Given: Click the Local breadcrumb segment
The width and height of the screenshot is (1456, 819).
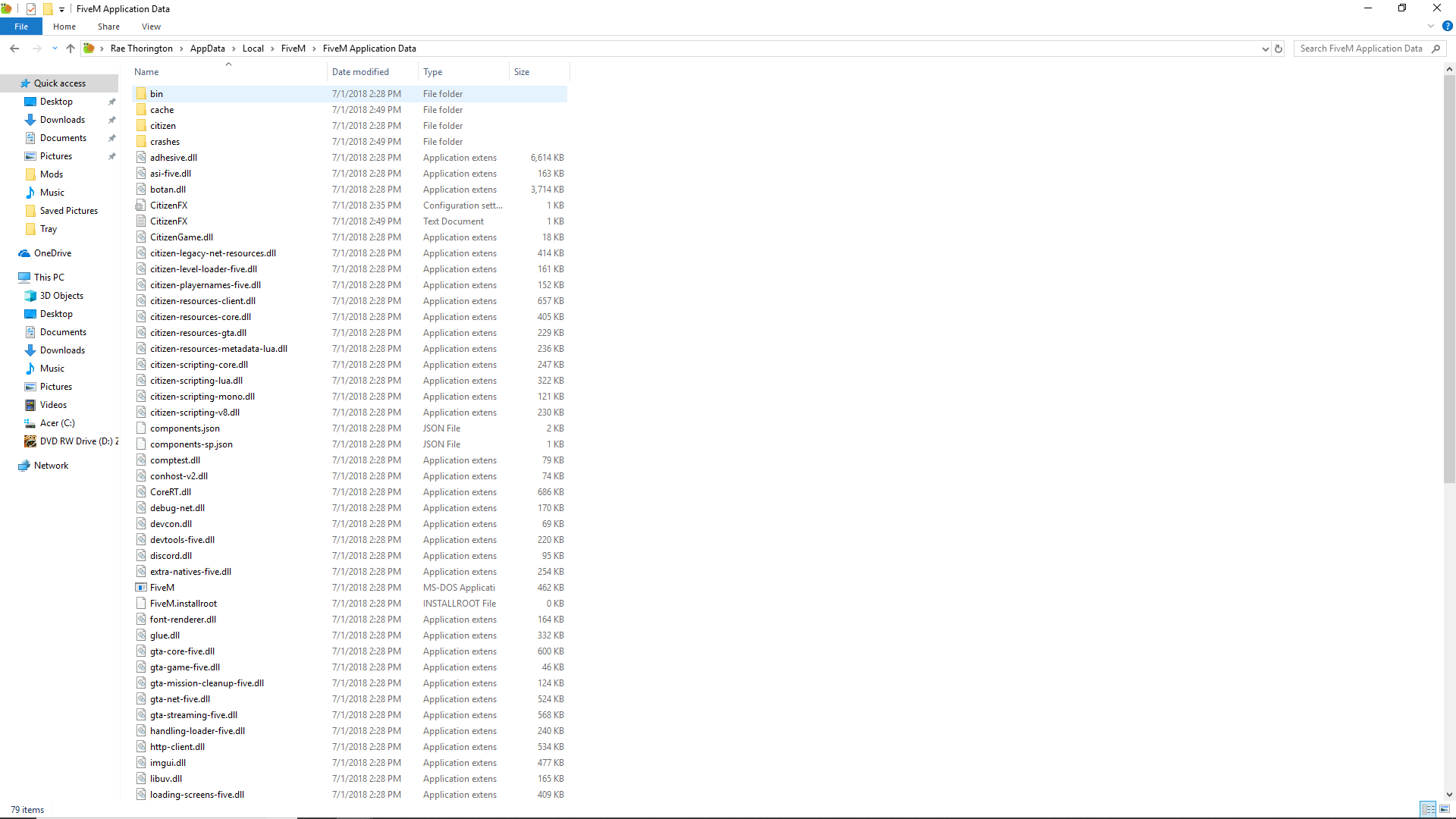Looking at the screenshot, I should (253, 49).
